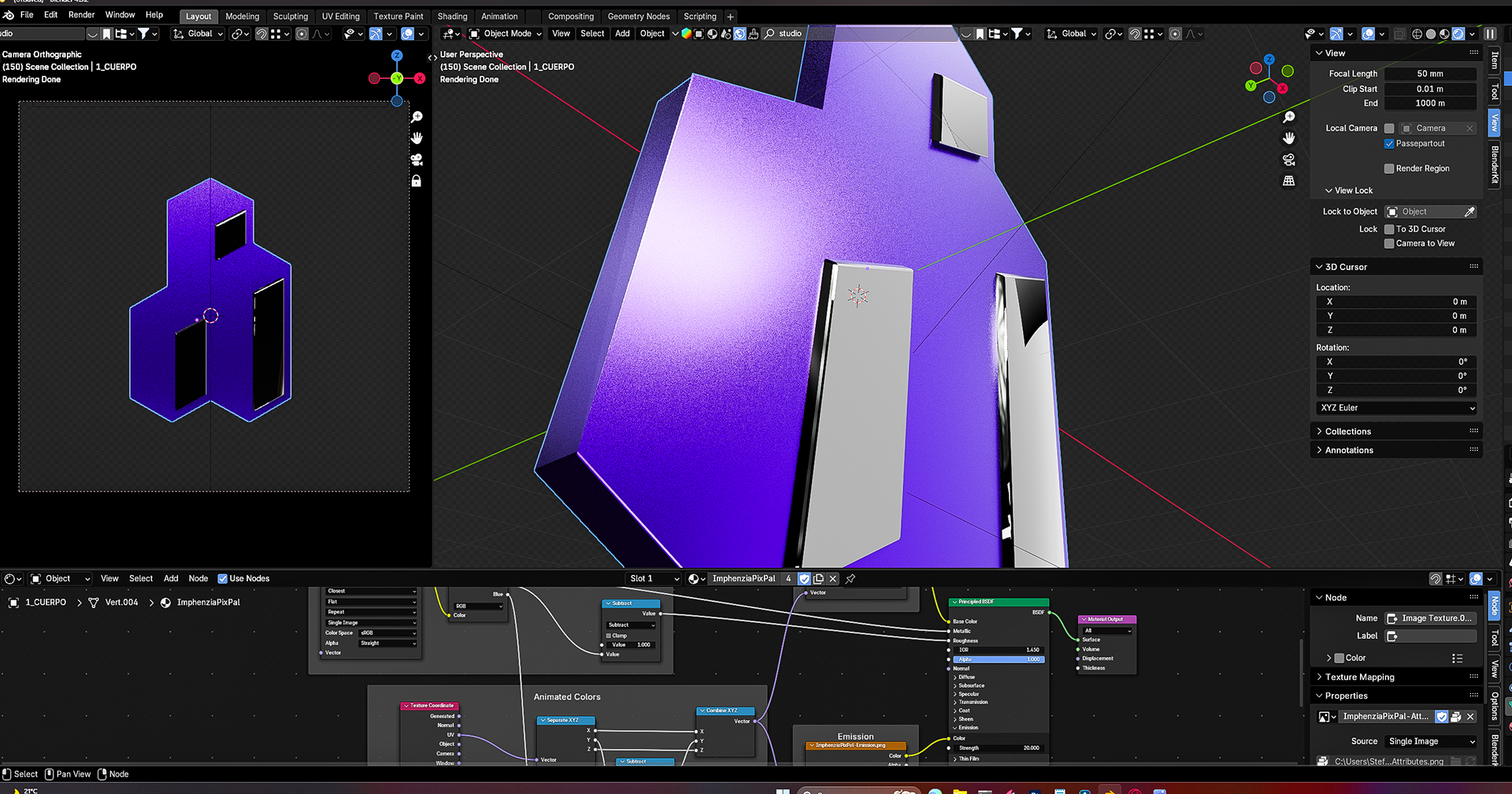The image size is (1512, 794).
Task: Select rendered viewport shading in right viewport header
Action: [x=1458, y=34]
